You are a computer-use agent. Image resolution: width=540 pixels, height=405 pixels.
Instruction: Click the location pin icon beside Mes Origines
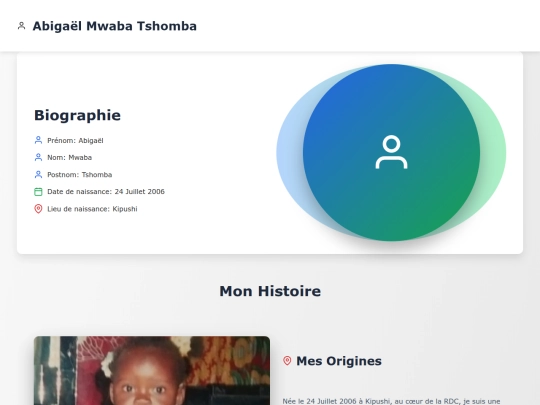coord(287,361)
